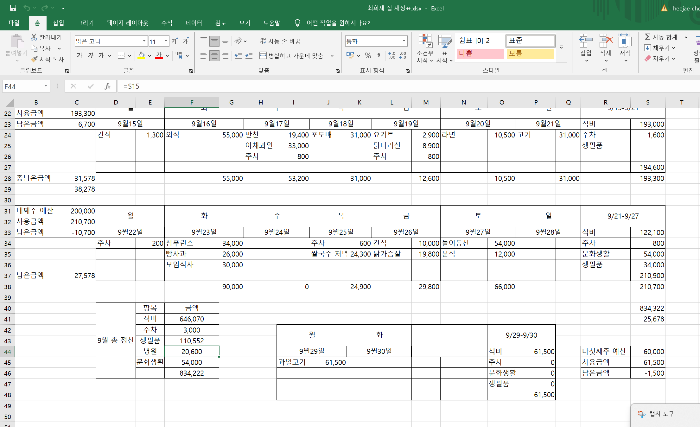The height and width of the screenshot is (427, 700).
Task: Decrease decimal places
Action: tap(402, 55)
